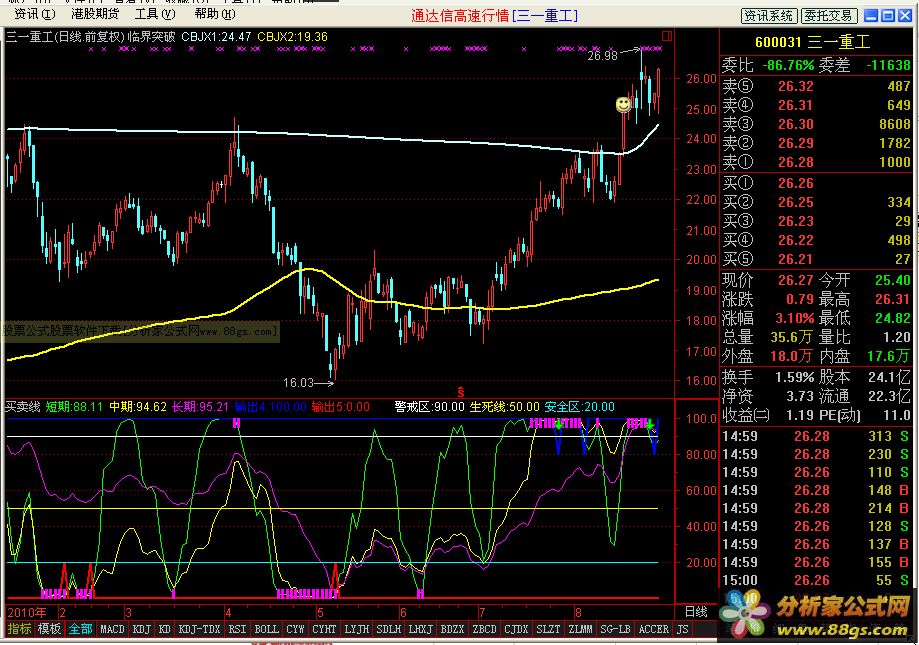
Task: Select the ACCER indicator tab
Action: (653, 629)
